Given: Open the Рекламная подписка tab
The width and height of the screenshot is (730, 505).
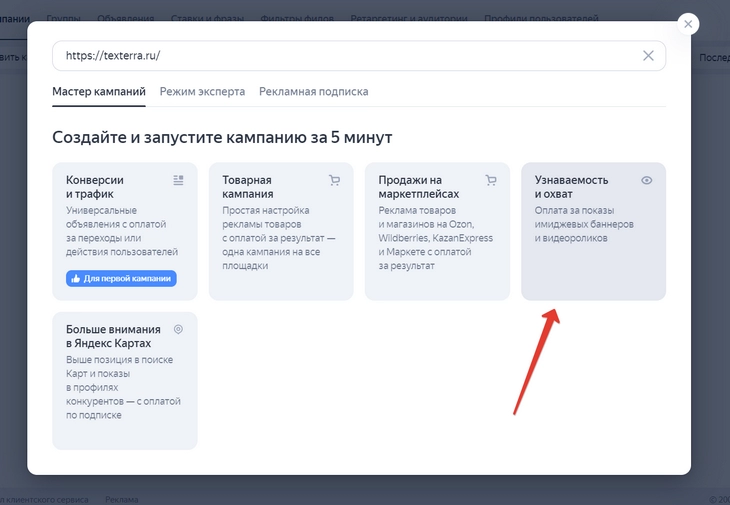Looking at the screenshot, I should [313, 92].
